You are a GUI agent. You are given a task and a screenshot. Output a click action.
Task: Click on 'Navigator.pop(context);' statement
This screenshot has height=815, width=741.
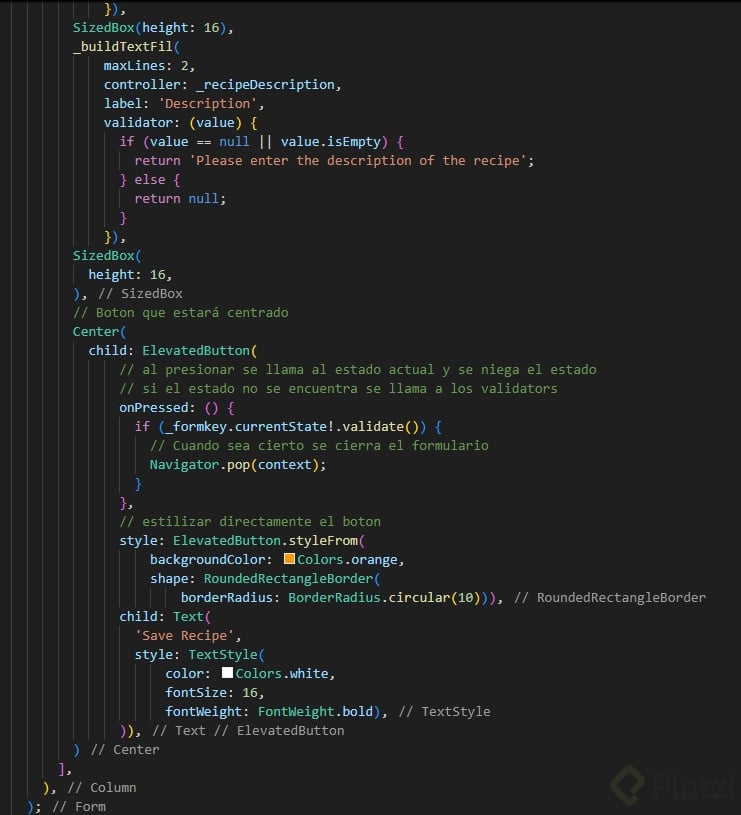(238, 465)
